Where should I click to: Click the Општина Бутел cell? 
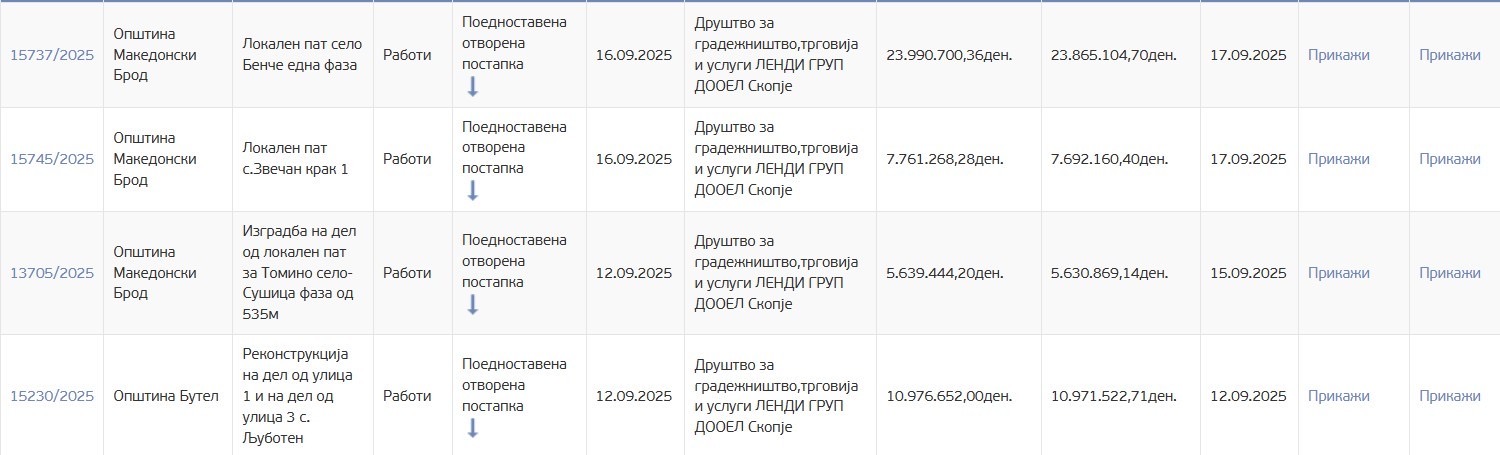tap(166, 396)
